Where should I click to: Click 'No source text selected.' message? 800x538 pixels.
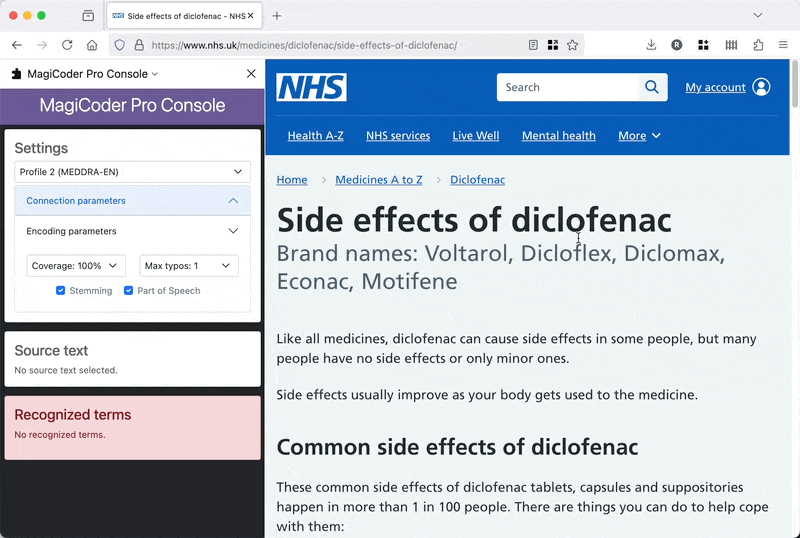point(66,370)
